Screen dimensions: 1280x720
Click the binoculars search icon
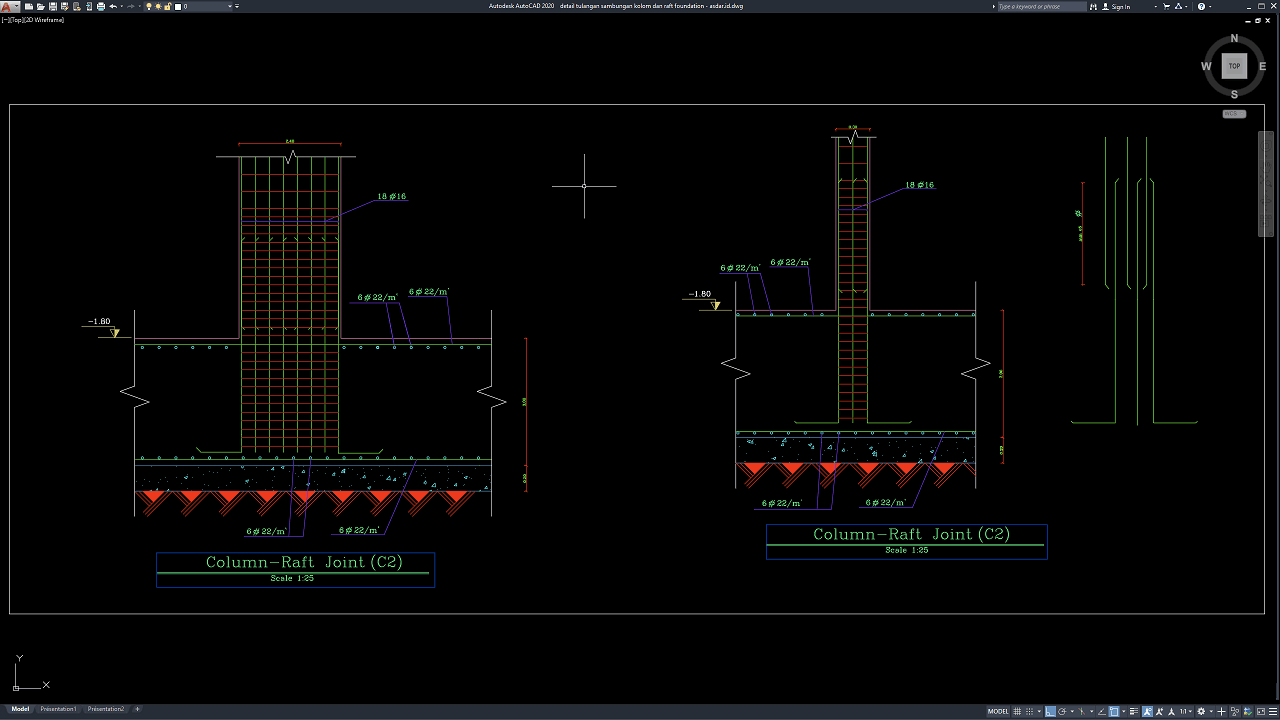pyautogui.click(x=1094, y=7)
